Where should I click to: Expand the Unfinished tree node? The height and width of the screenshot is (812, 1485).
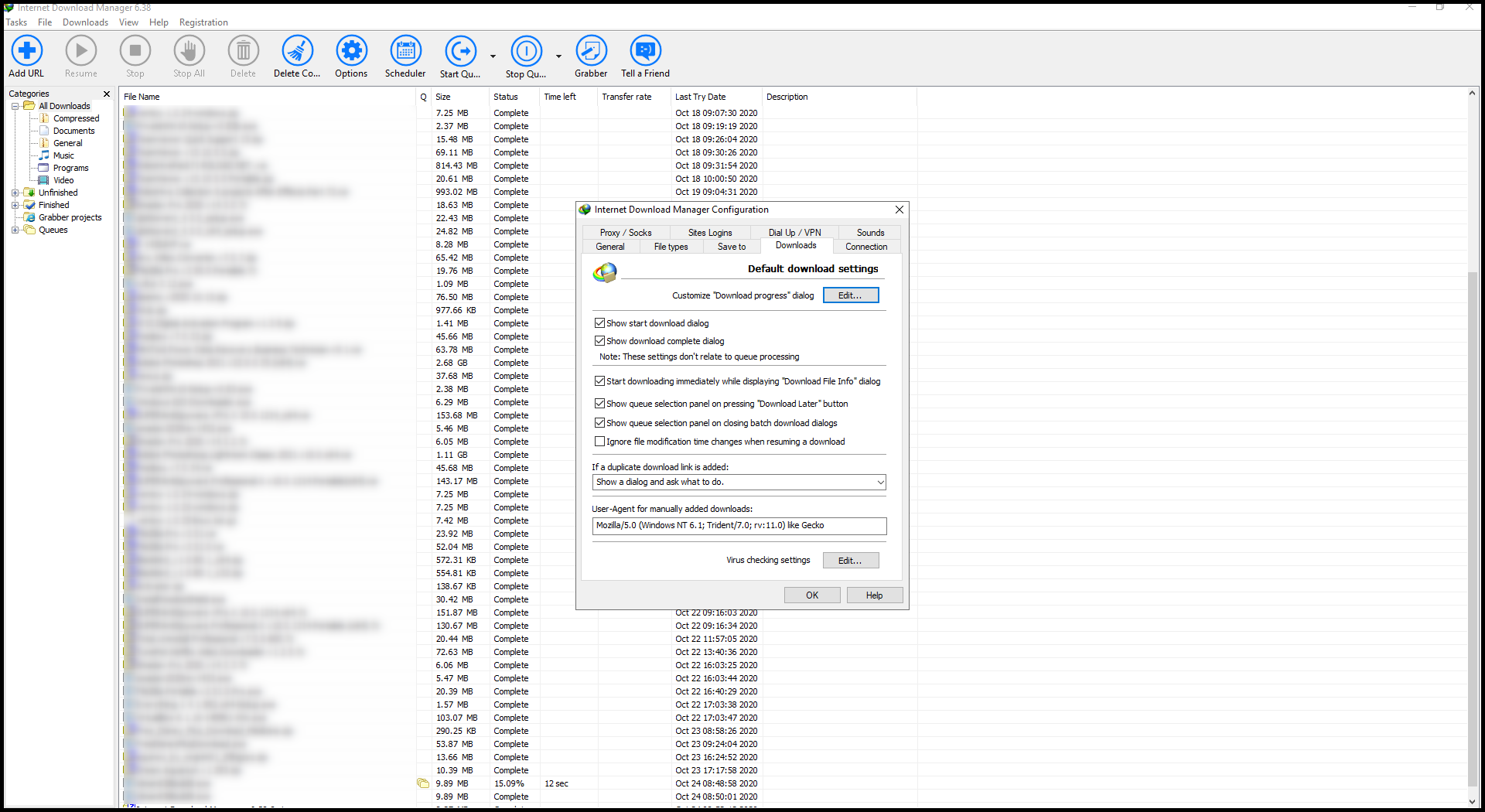(x=15, y=193)
